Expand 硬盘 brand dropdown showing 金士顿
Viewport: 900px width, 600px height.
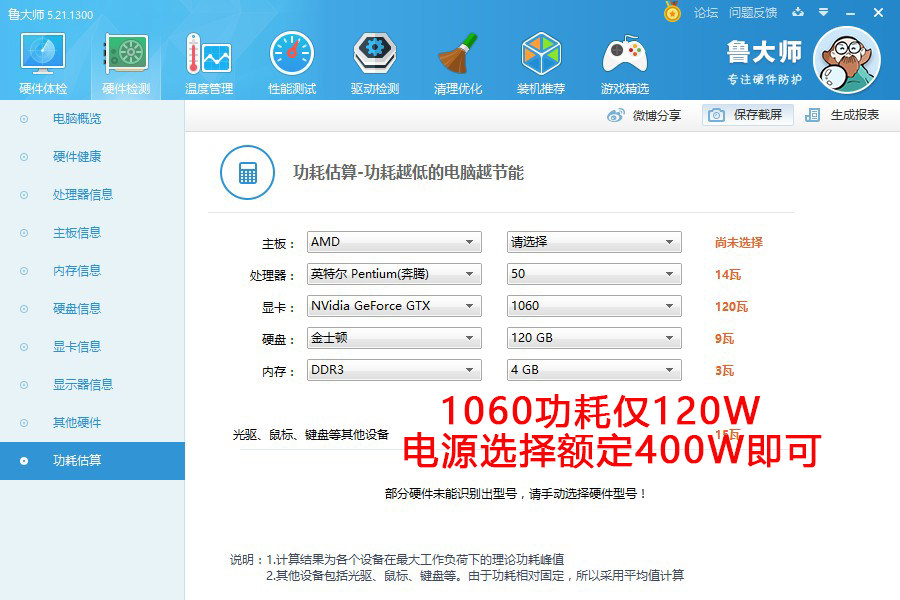[394, 338]
